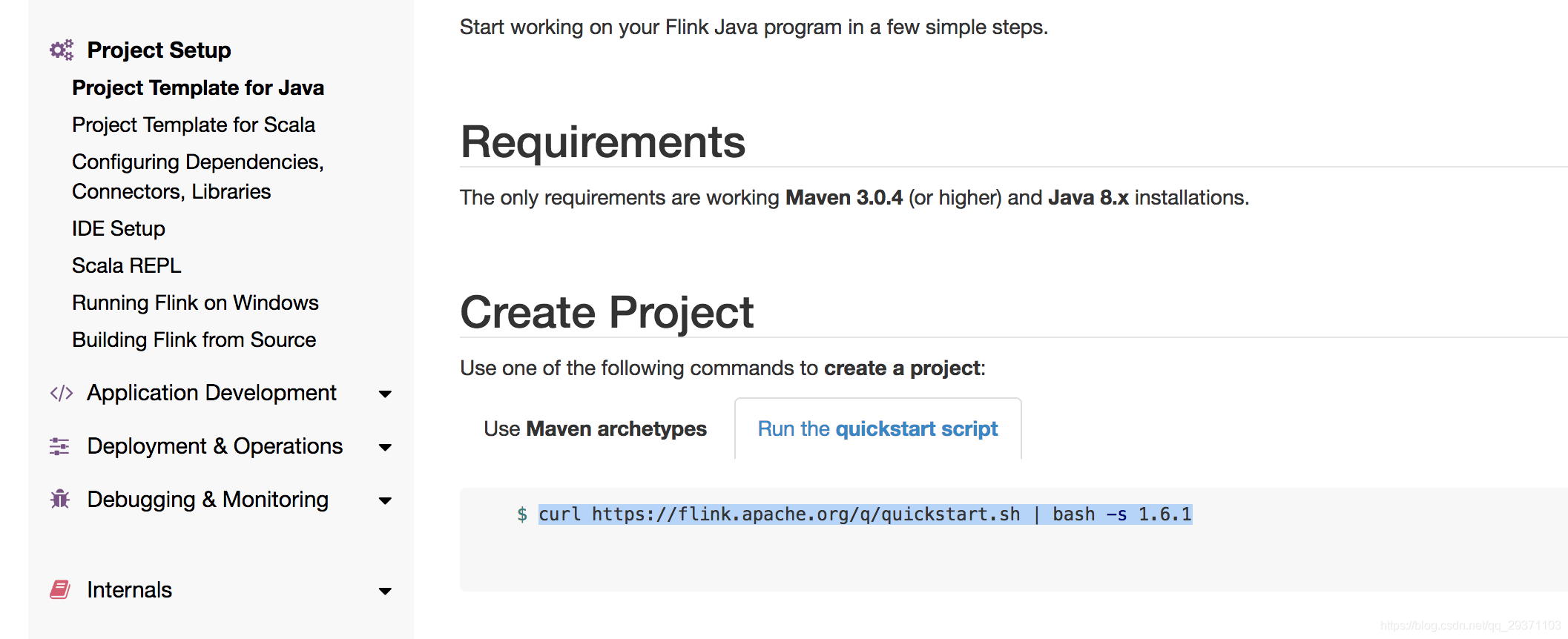This screenshot has width=1568, height=639.
Task: Expand the Debugging & Monitoring section arrow
Action: pos(385,500)
